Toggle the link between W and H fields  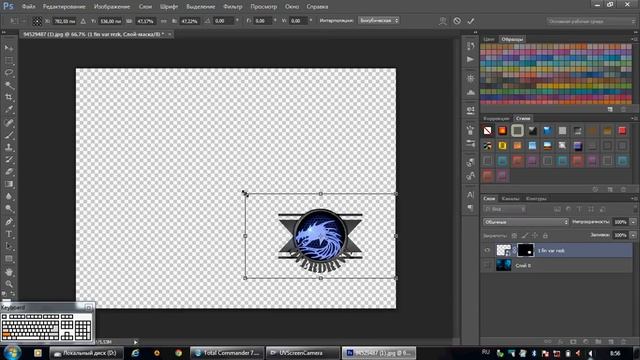(164, 21)
